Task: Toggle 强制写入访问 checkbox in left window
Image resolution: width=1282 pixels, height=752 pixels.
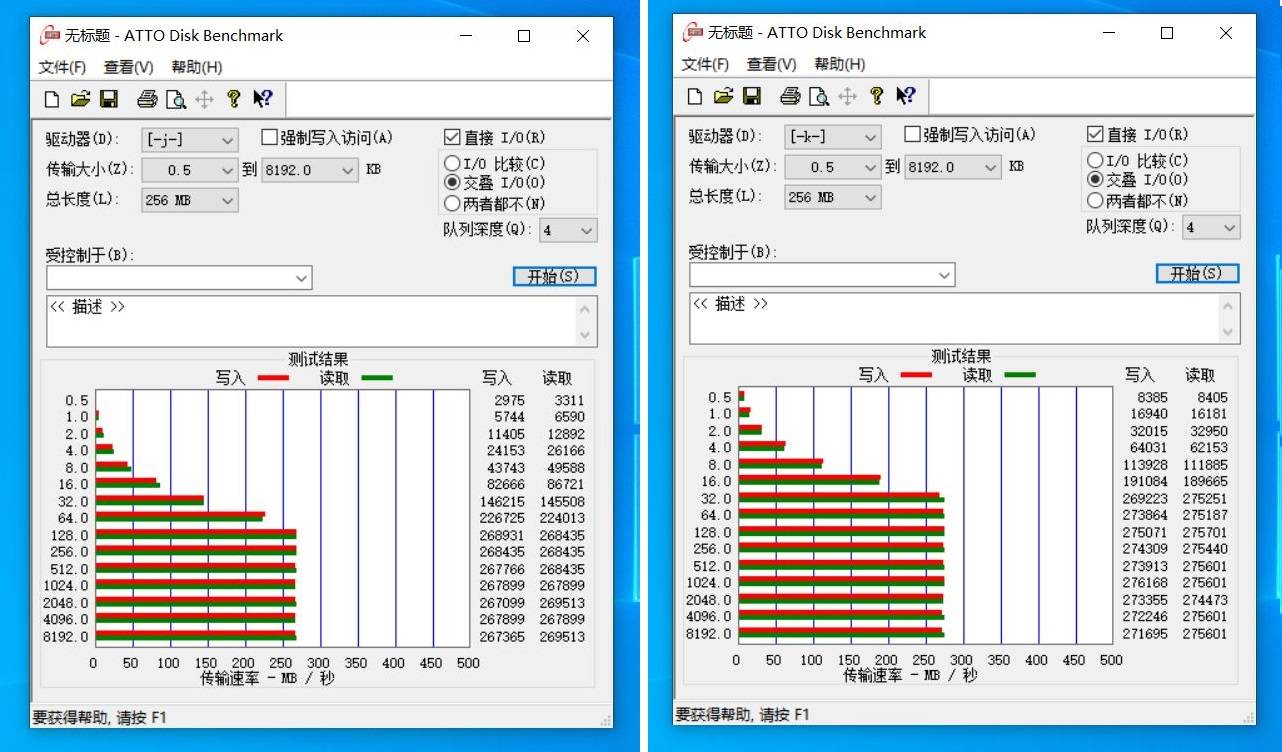Action: [269, 137]
